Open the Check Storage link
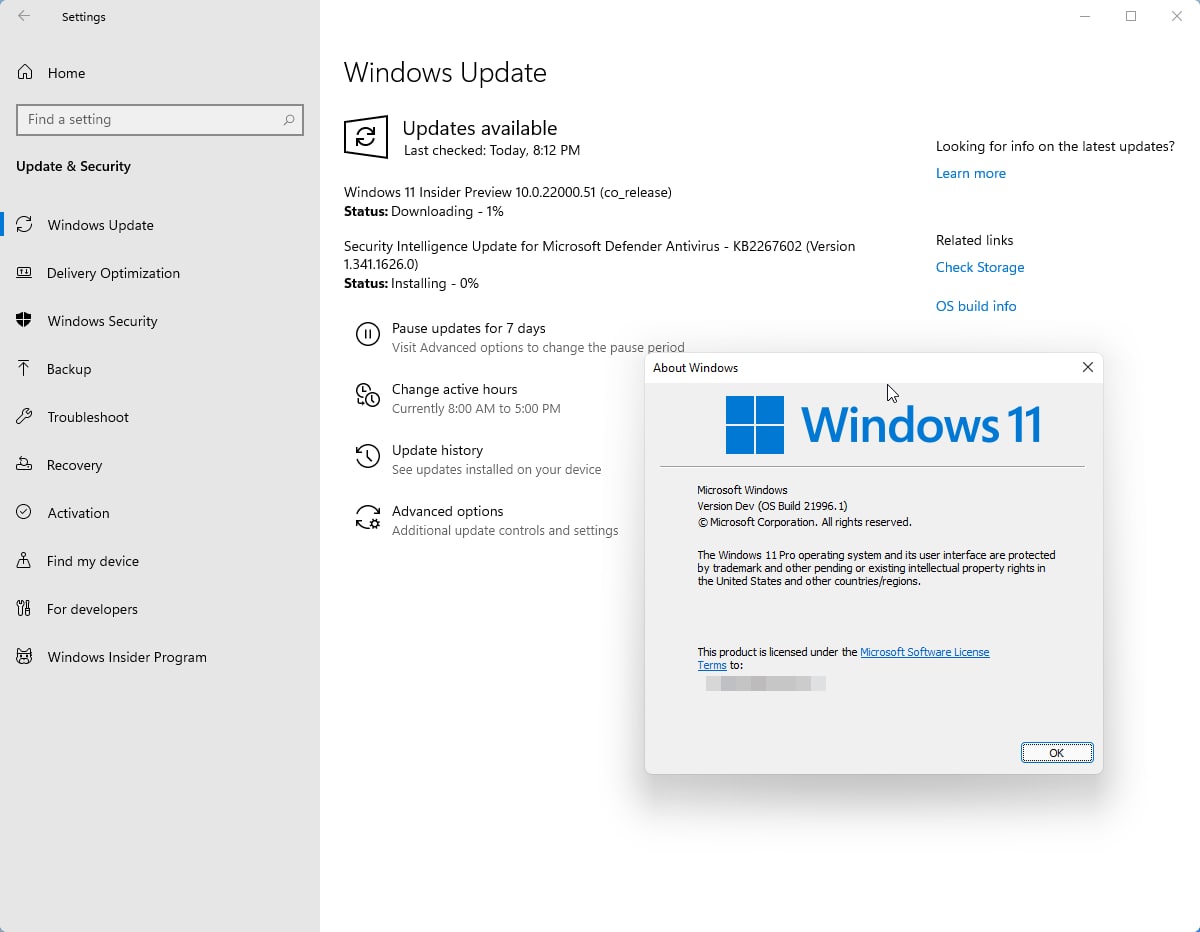This screenshot has height=932, width=1200. [980, 267]
